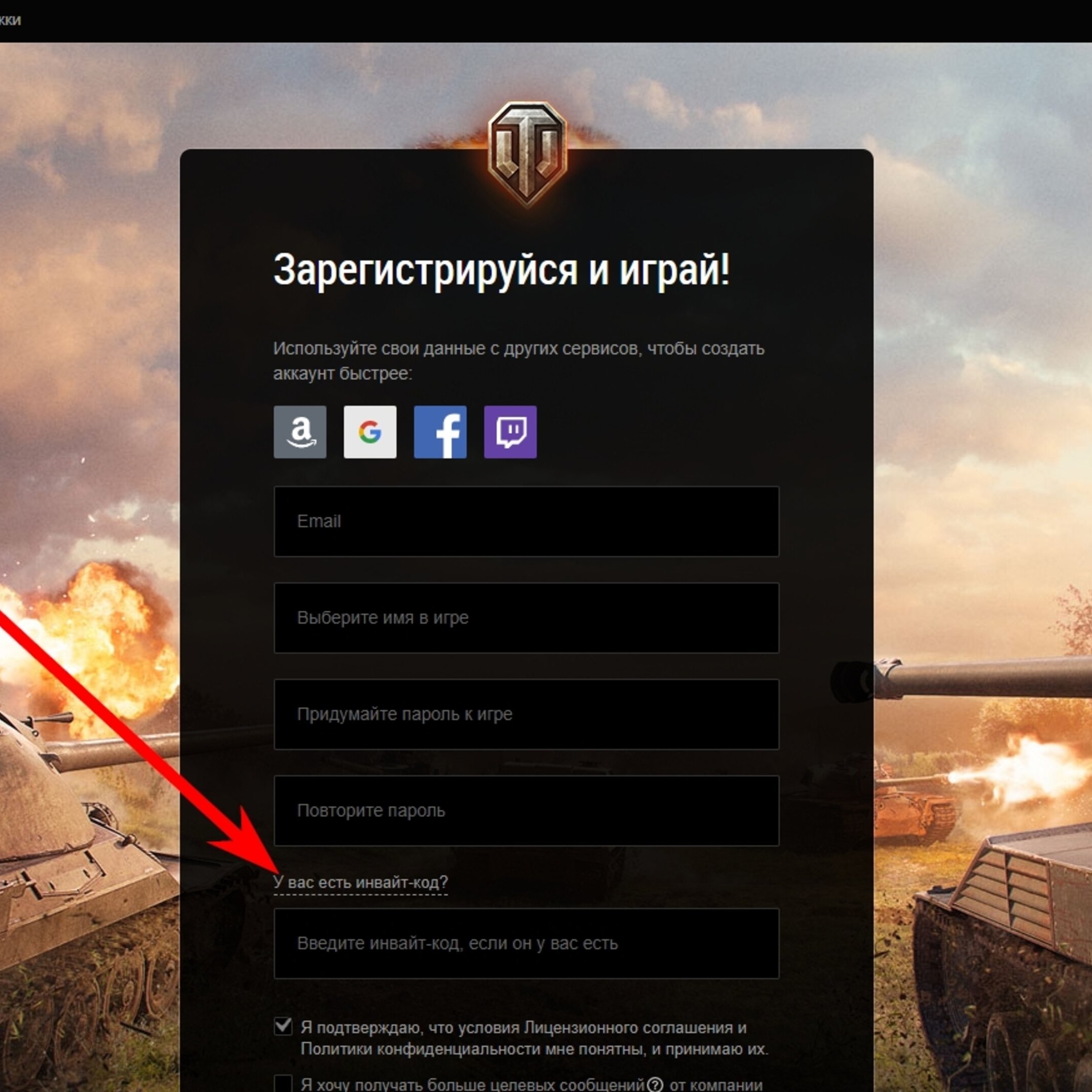
Task: Sign up with the Google icon
Action: [x=370, y=432]
